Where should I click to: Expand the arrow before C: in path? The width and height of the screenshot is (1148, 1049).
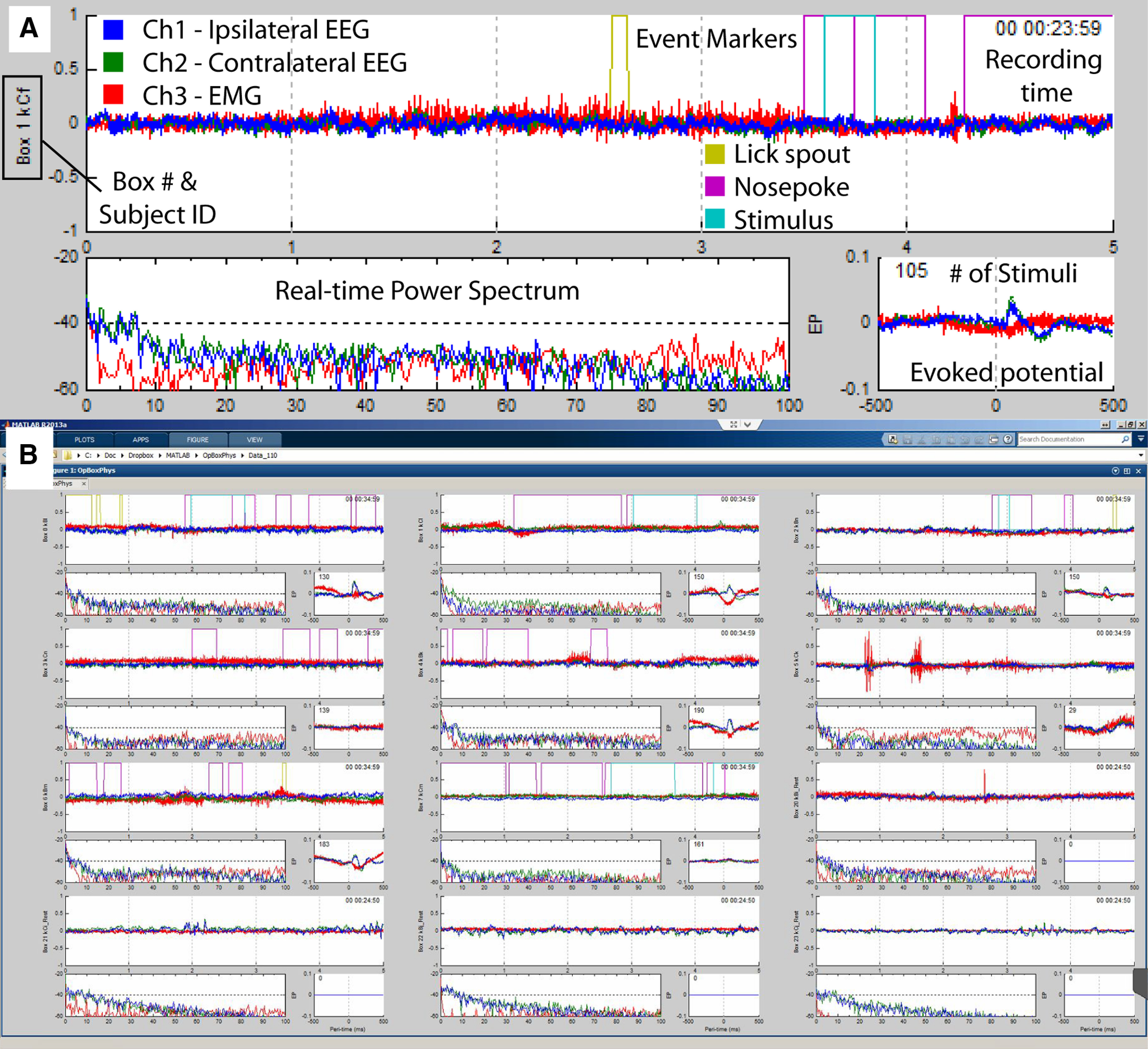(79, 455)
